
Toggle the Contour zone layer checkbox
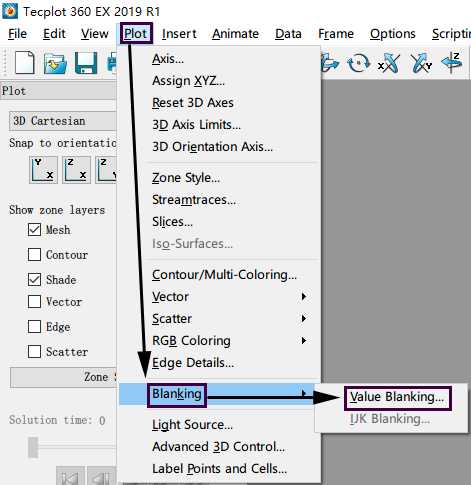34,255
